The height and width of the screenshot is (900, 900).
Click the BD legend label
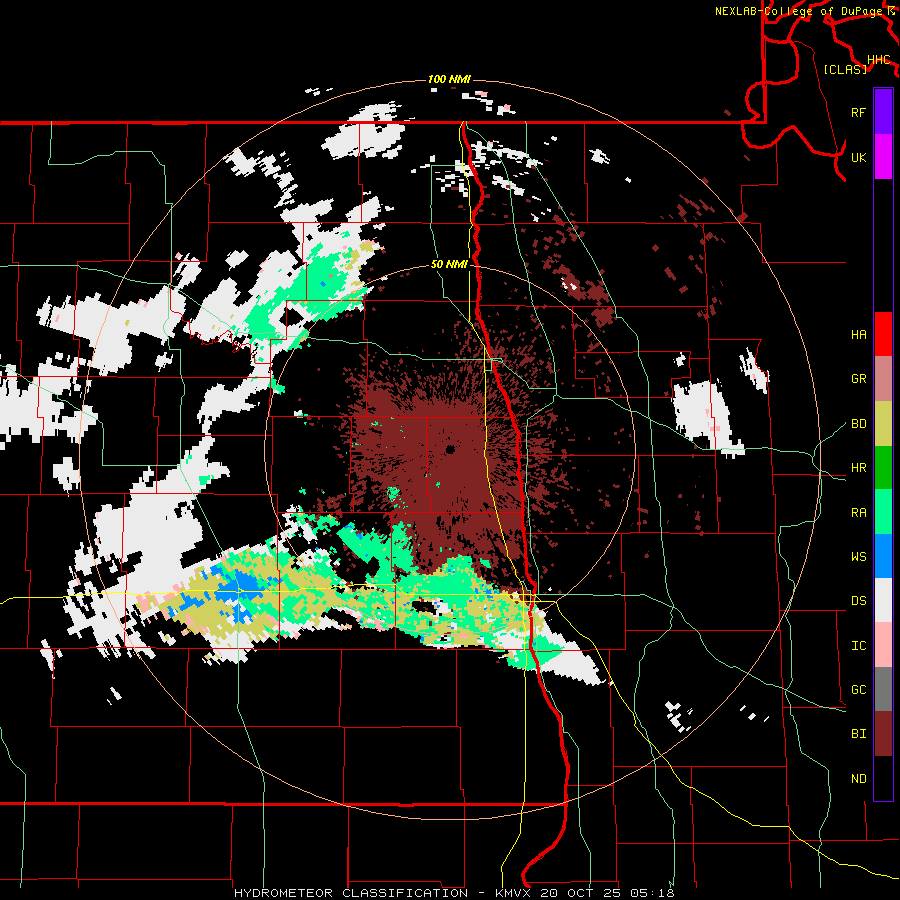point(858,424)
